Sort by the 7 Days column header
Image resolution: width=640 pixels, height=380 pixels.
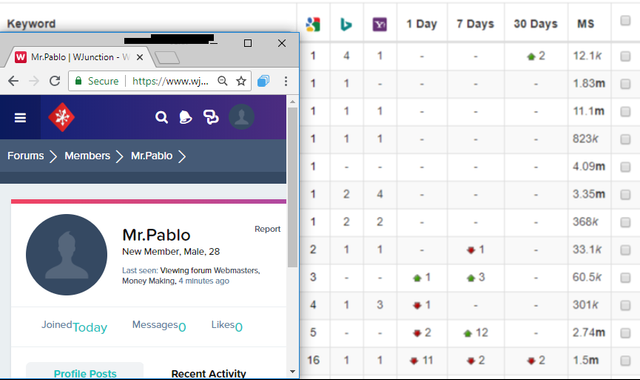point(475,24)
